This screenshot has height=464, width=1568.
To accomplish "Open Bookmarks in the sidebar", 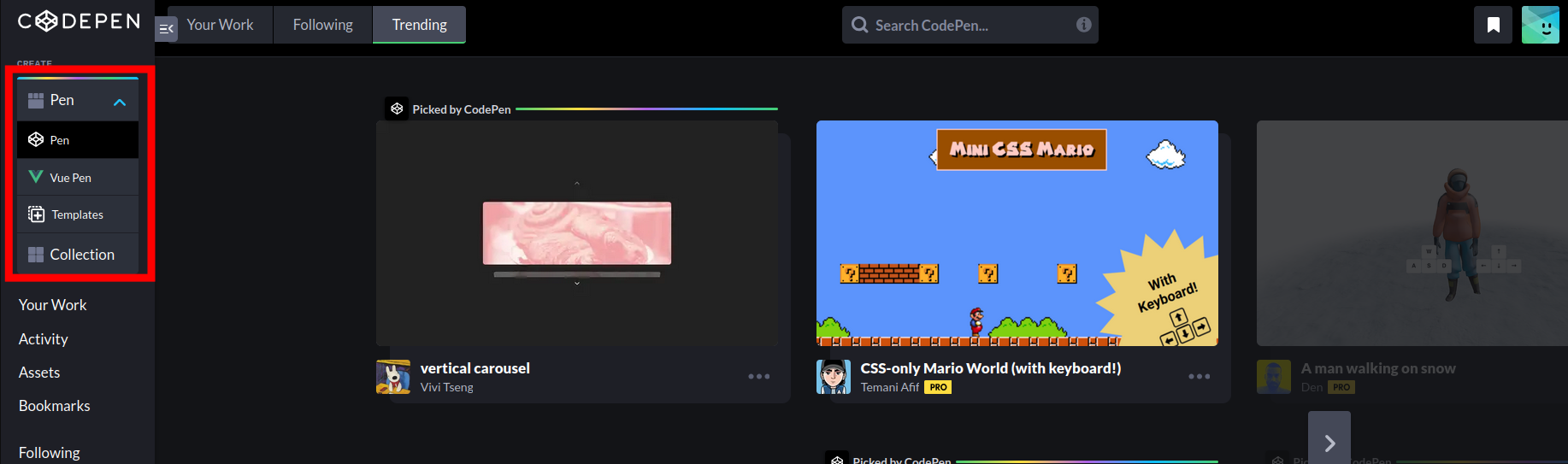I will [x=54, y=406].
